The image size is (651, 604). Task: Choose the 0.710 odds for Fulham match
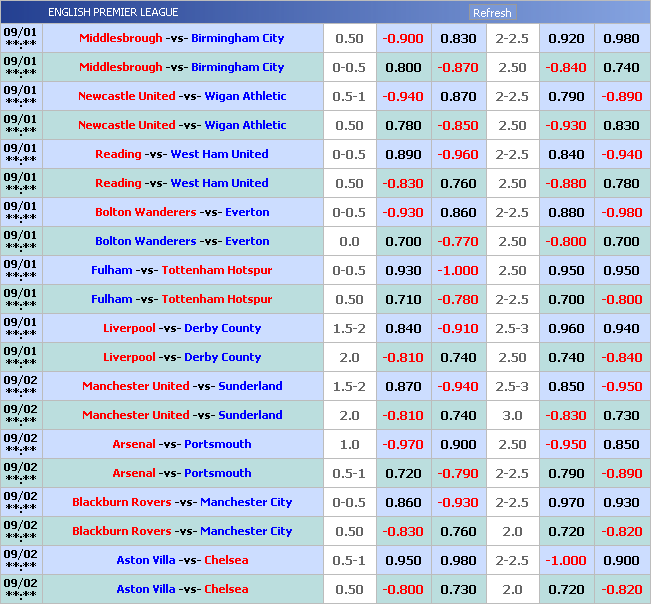click(x=403, y=300)
